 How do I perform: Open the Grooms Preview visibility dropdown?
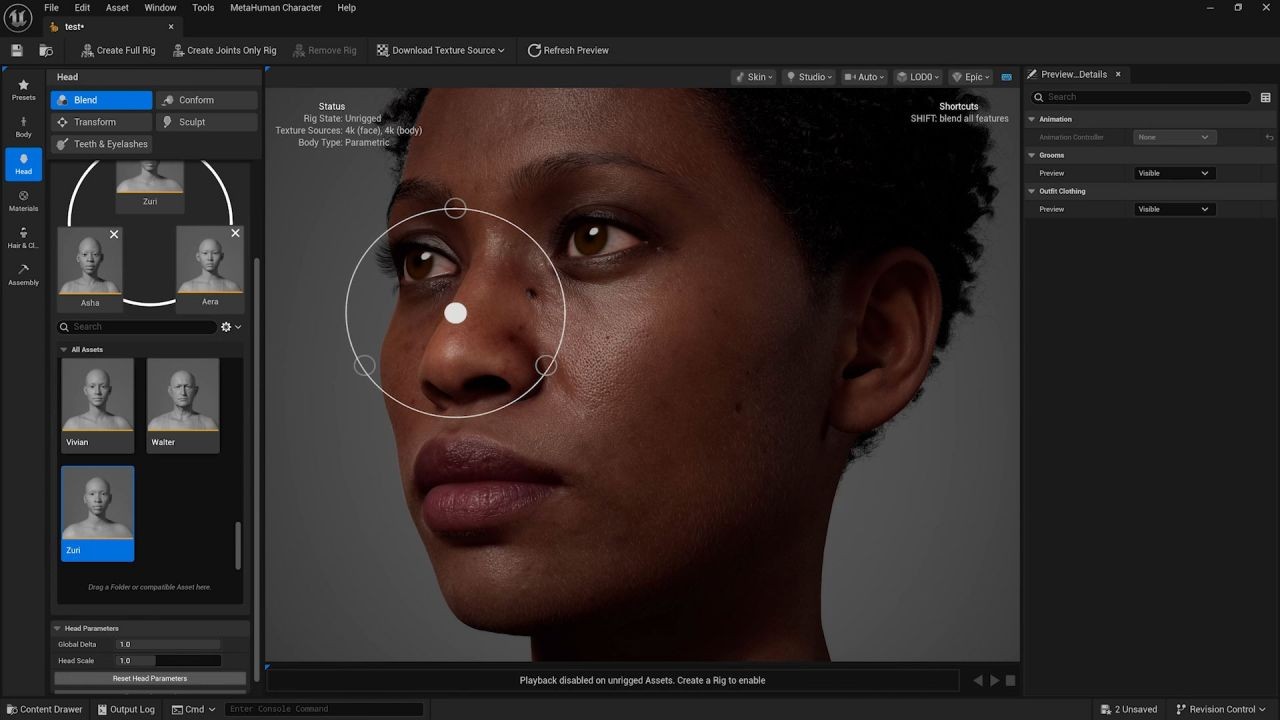click(1173, 173)
